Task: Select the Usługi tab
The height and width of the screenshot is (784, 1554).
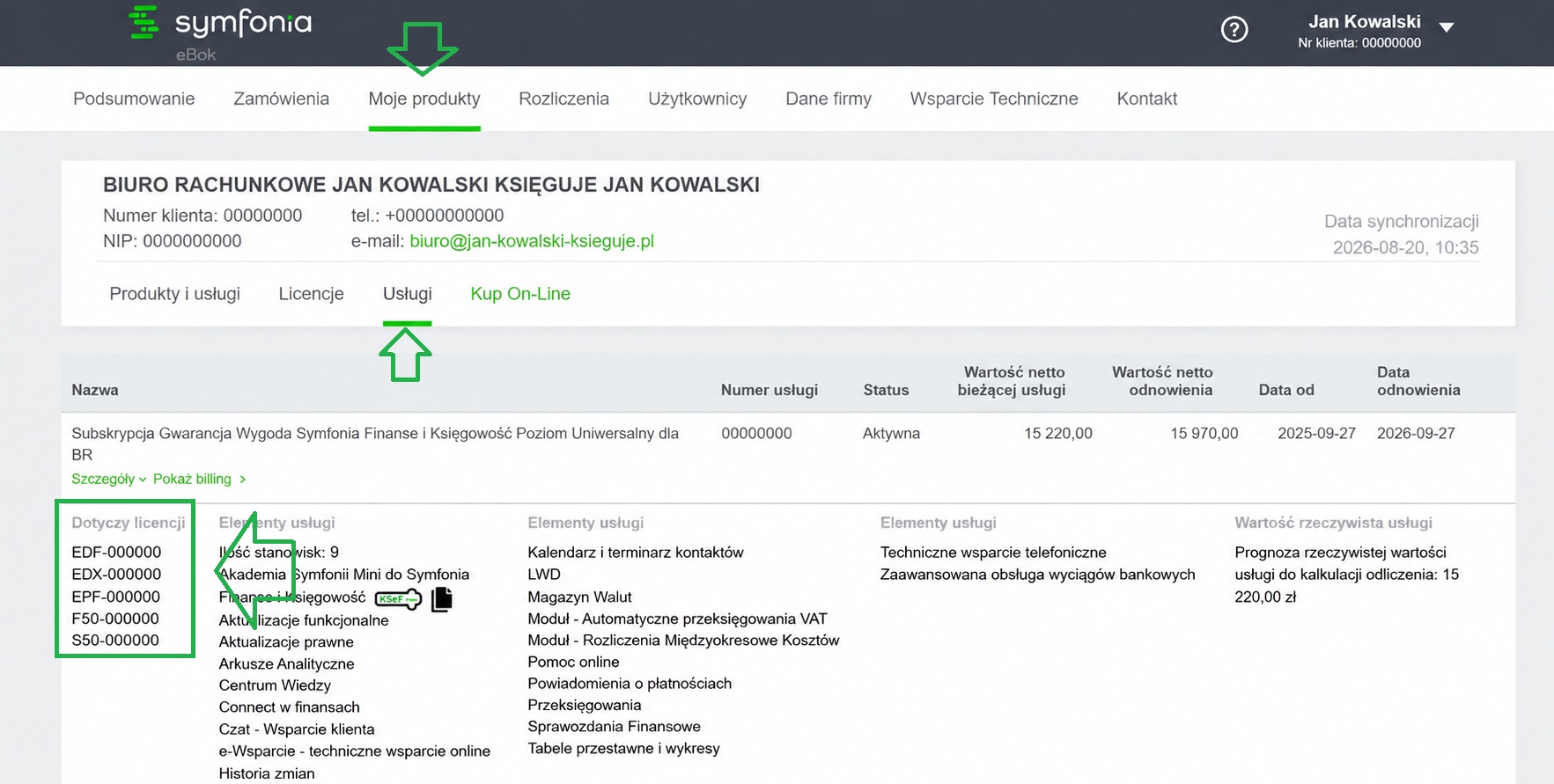Action: click(x=408, y=294)
